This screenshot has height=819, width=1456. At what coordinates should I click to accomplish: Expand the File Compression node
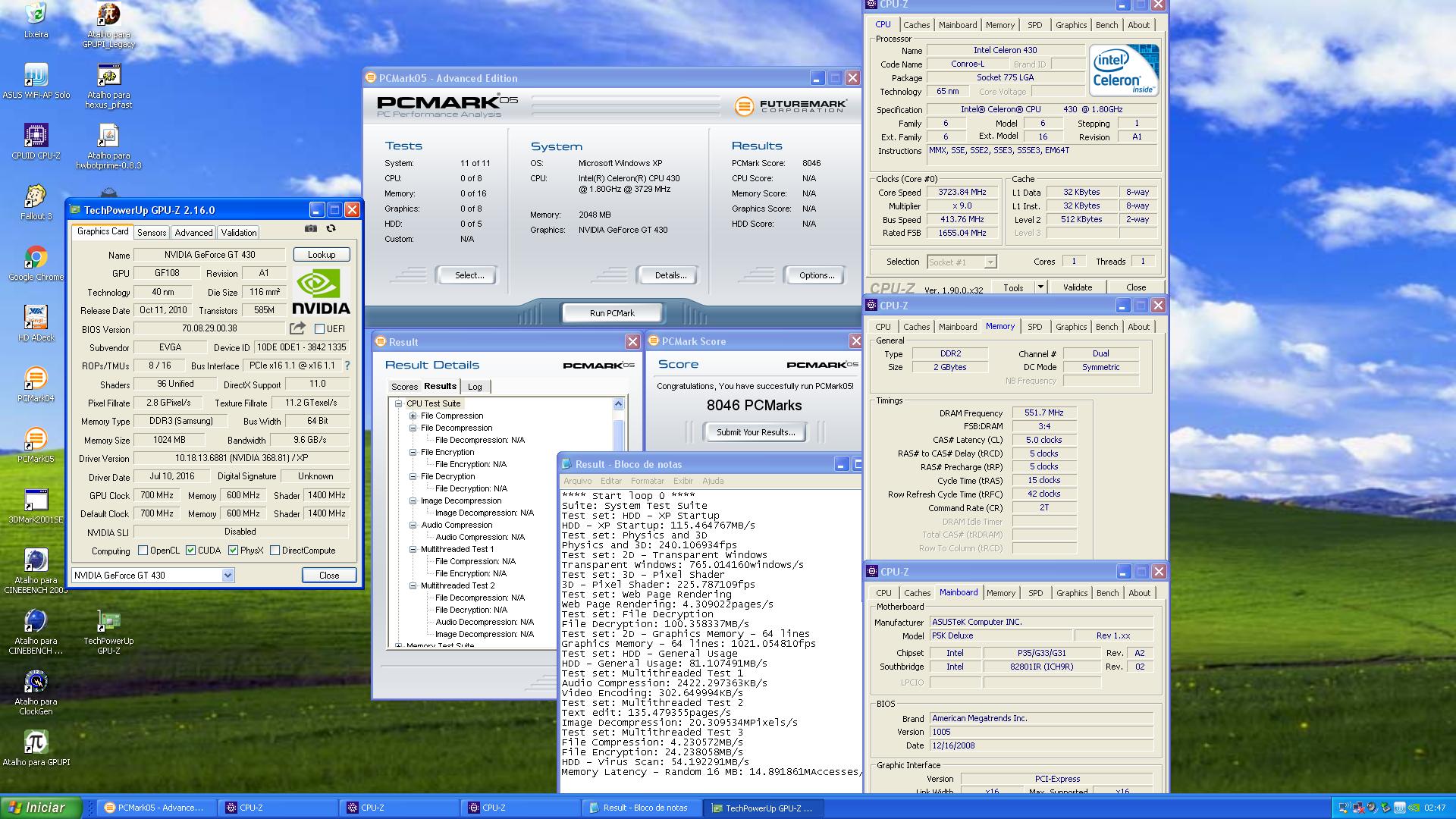(413, 416)
